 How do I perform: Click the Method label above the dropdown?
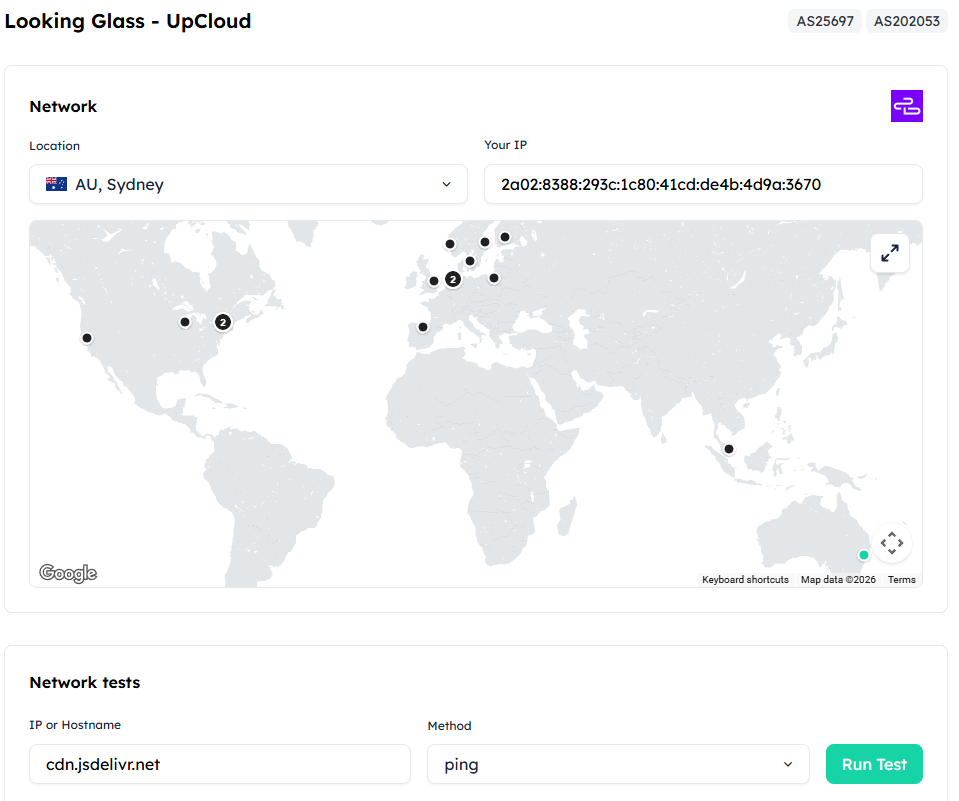click(x=450, y=726)
